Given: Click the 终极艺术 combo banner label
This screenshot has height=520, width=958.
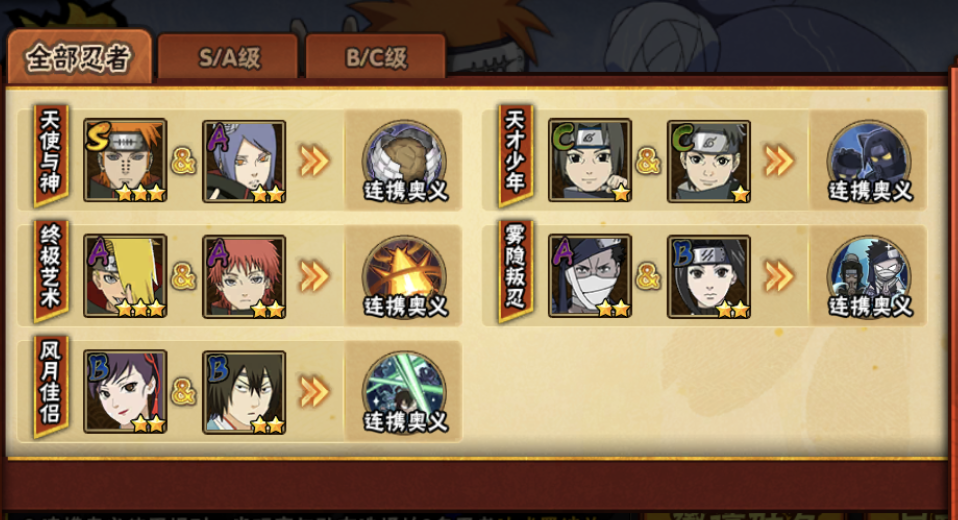Looking at the screenshot, I should coord(51,271).
